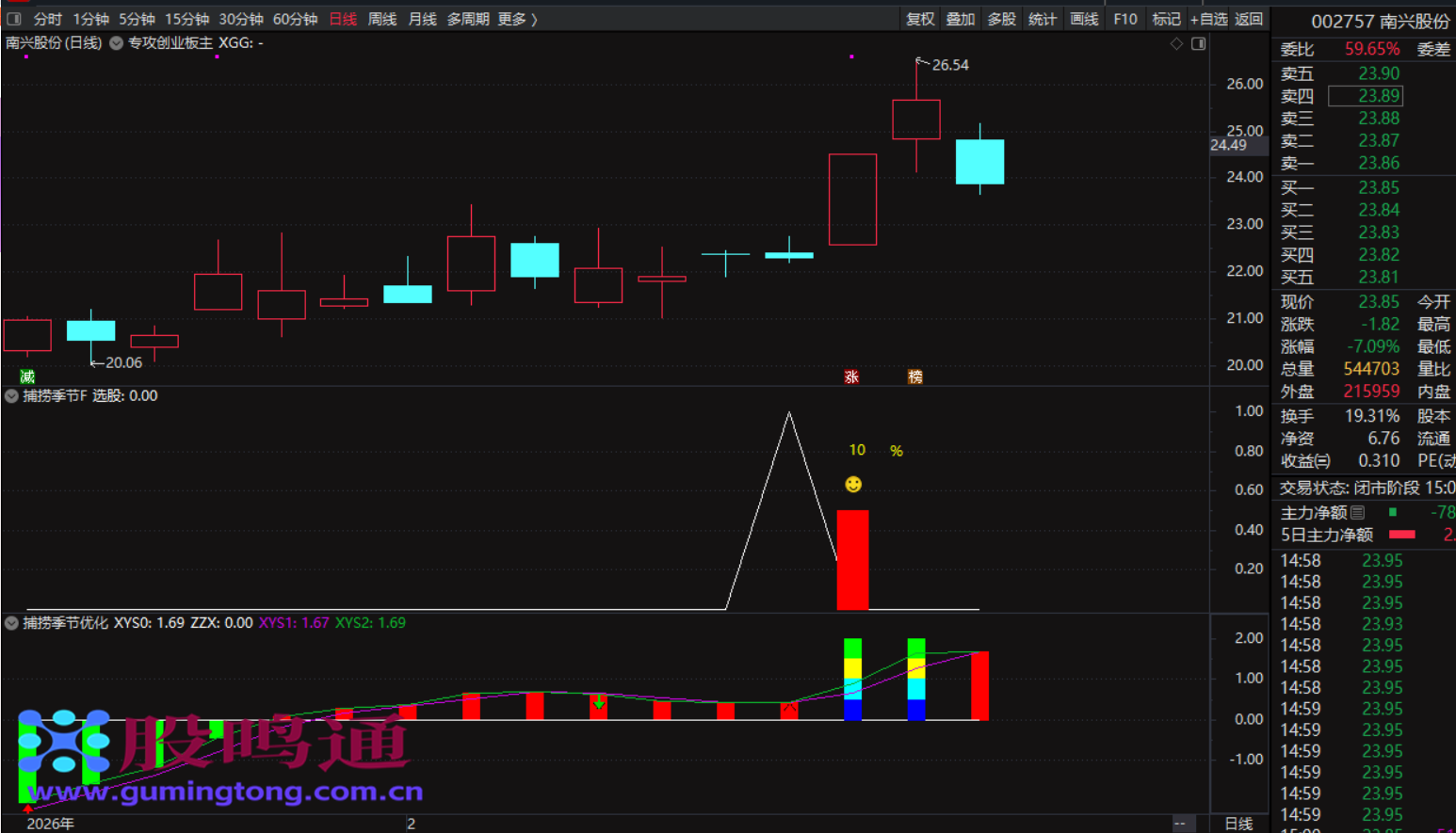Image resolution: width=1456 pixels, height=833 pixels.
Task: Toggle the right info panel icon
Action: point(1198,43)
